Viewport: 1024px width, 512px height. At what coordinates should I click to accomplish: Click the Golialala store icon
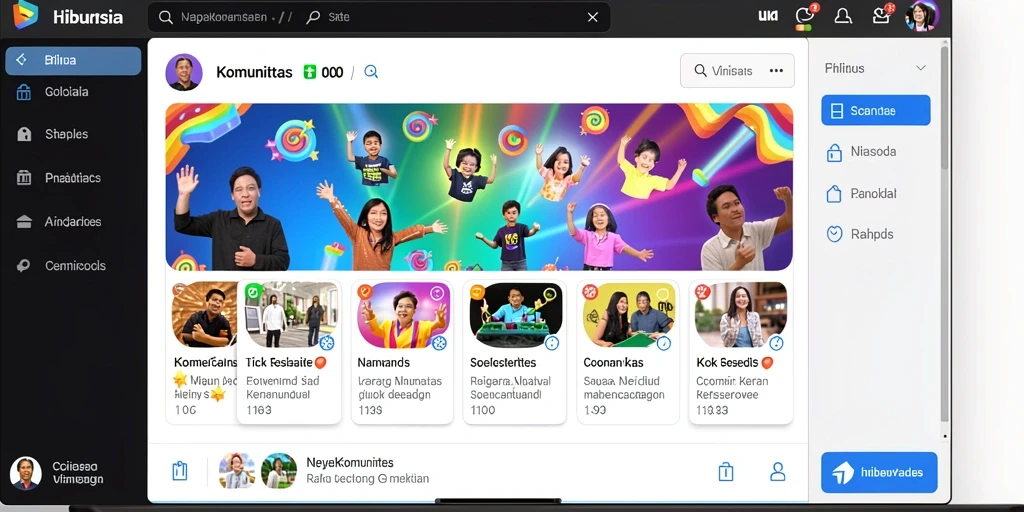(x=24, y=93)
